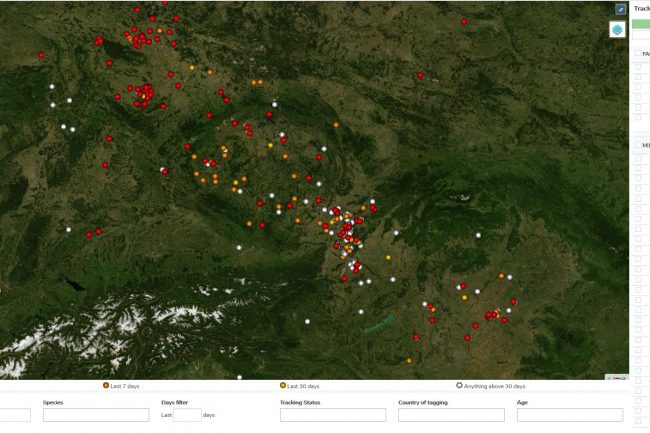Toggle the MI group checkbox in tracking panel
The image size is (650, 433).
click(638, 145)
